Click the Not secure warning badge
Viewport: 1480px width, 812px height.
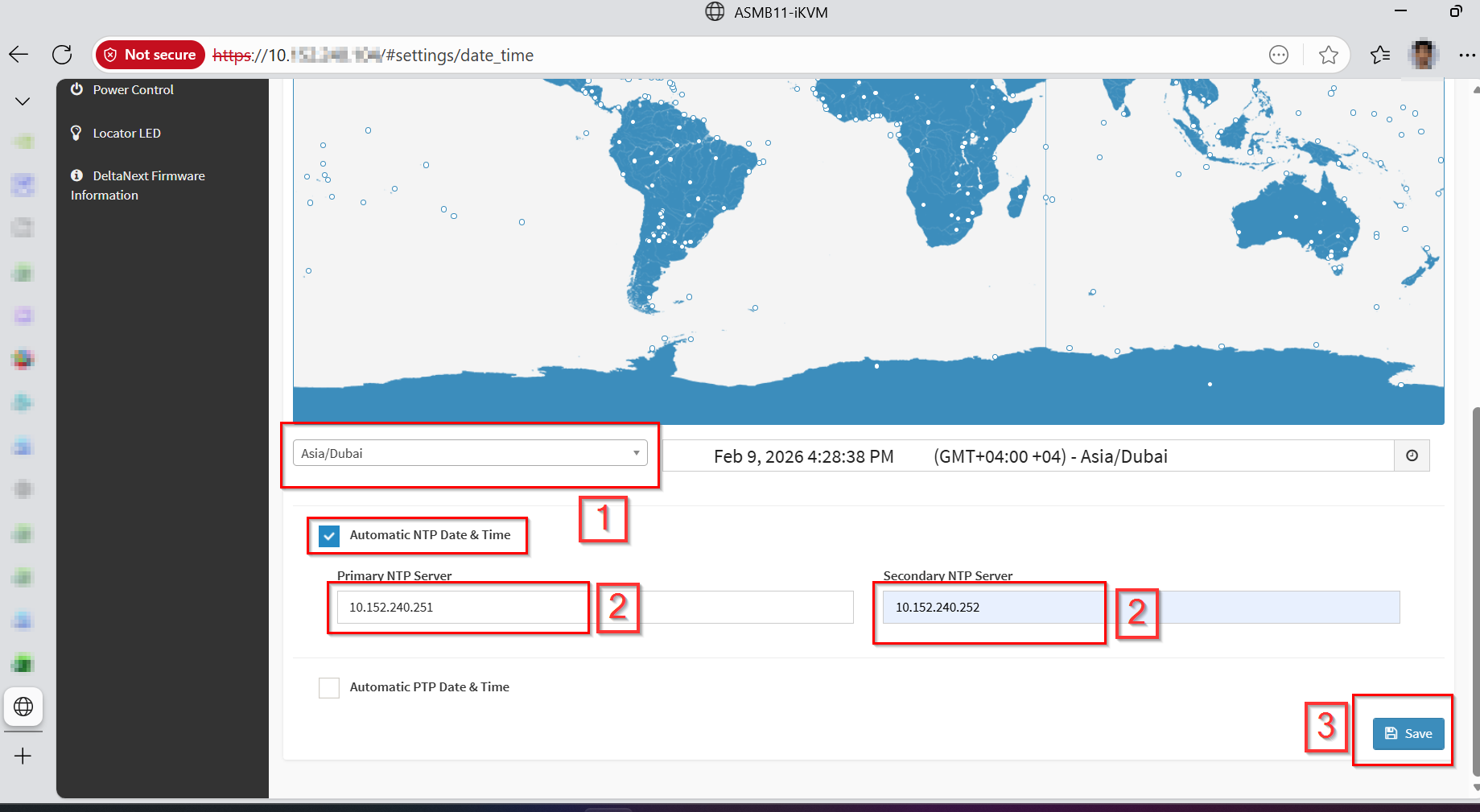[x=150, y=55]
